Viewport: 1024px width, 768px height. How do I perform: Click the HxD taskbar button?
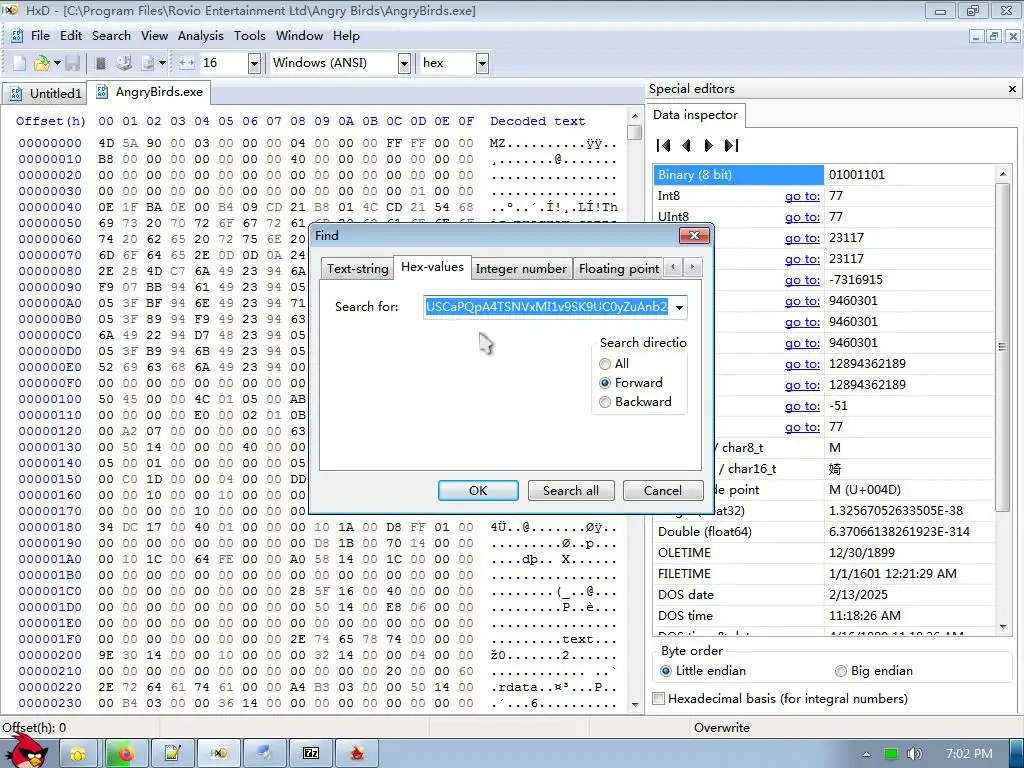pyautogui.click(x=219, y=754)
